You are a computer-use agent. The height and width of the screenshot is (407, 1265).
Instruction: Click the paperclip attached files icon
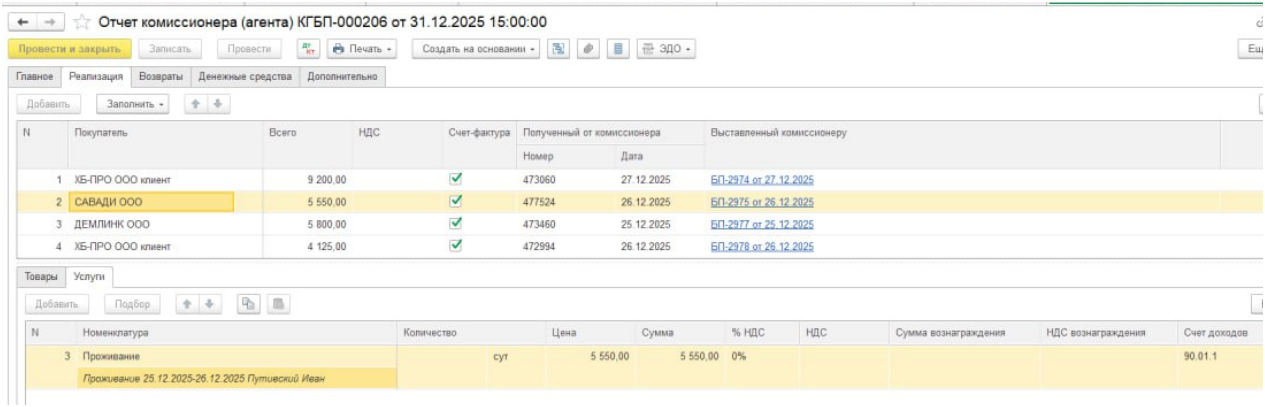coord(592,48)
